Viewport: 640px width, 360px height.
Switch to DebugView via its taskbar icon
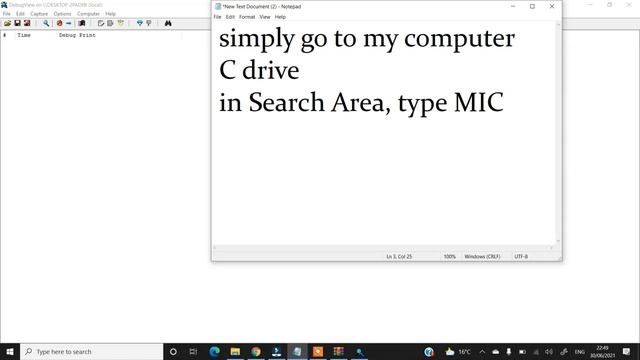click(x=359, y=351)
